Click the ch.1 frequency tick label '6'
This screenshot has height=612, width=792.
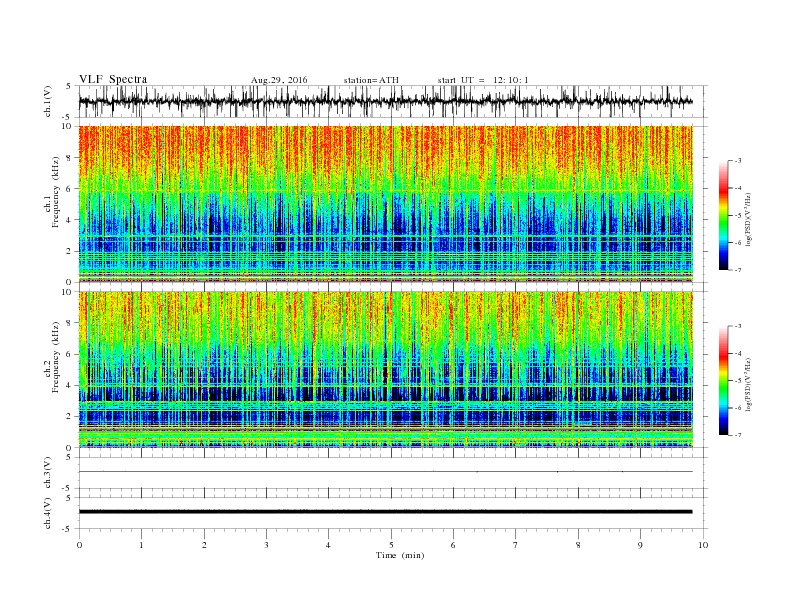[x=70, y=189]
